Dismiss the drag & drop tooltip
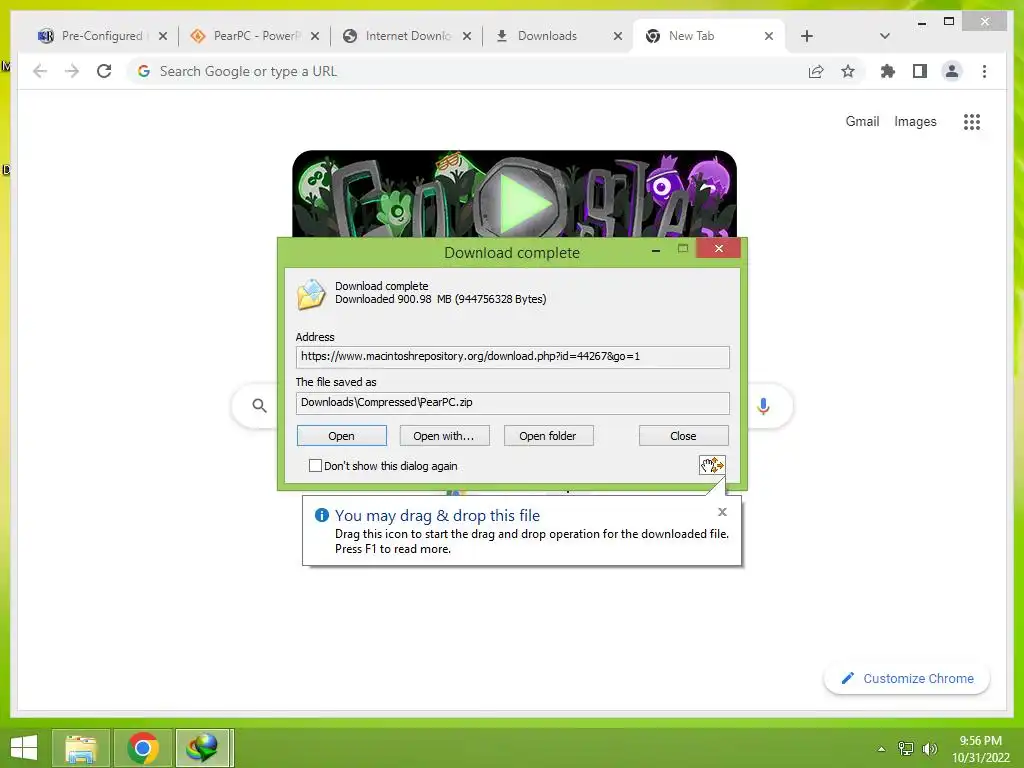 click(722, 512)
